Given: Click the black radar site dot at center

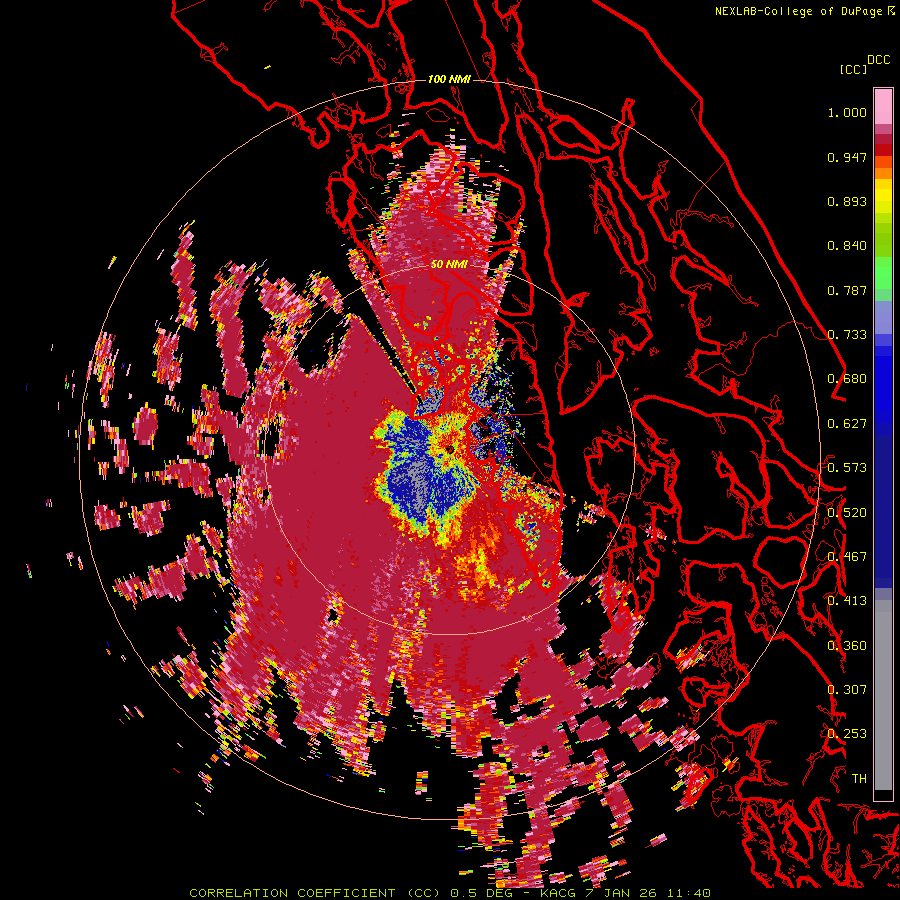Looking at the screenshot, I should point(450,449).
